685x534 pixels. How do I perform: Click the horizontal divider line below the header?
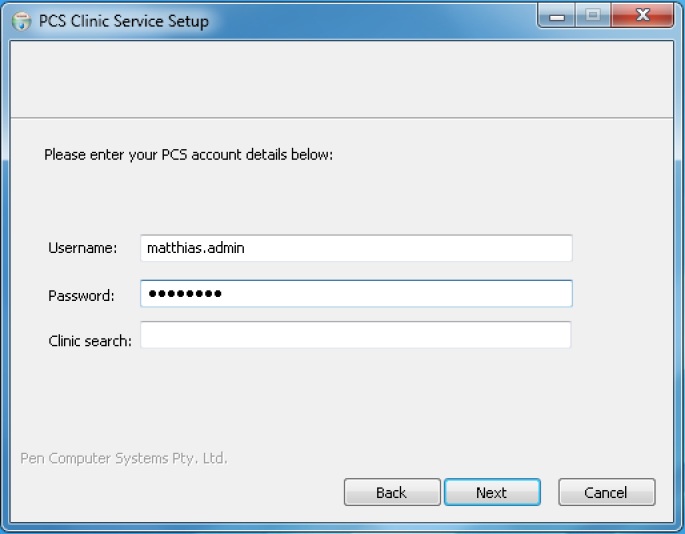pos(342,118)
